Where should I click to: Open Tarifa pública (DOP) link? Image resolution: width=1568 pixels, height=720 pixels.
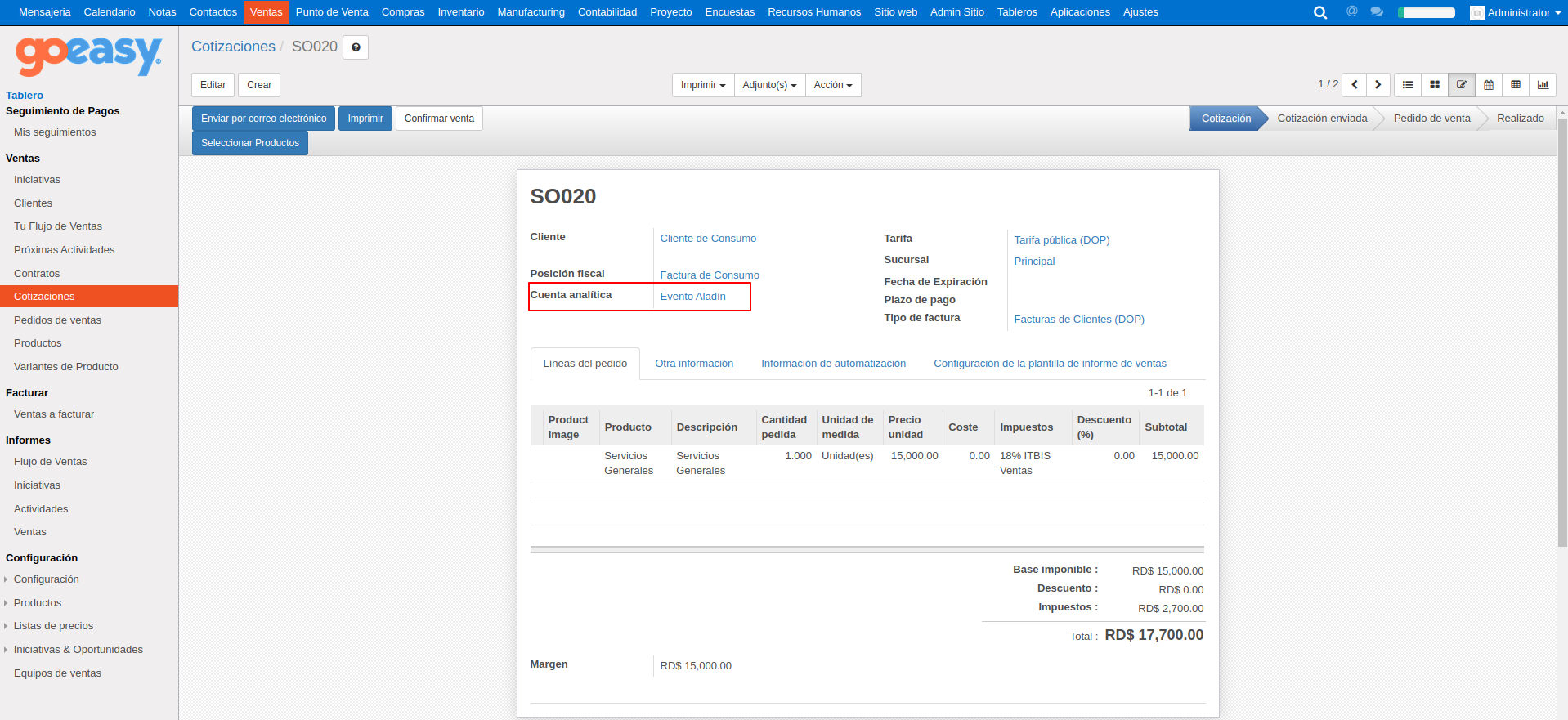click(1062, 240)
